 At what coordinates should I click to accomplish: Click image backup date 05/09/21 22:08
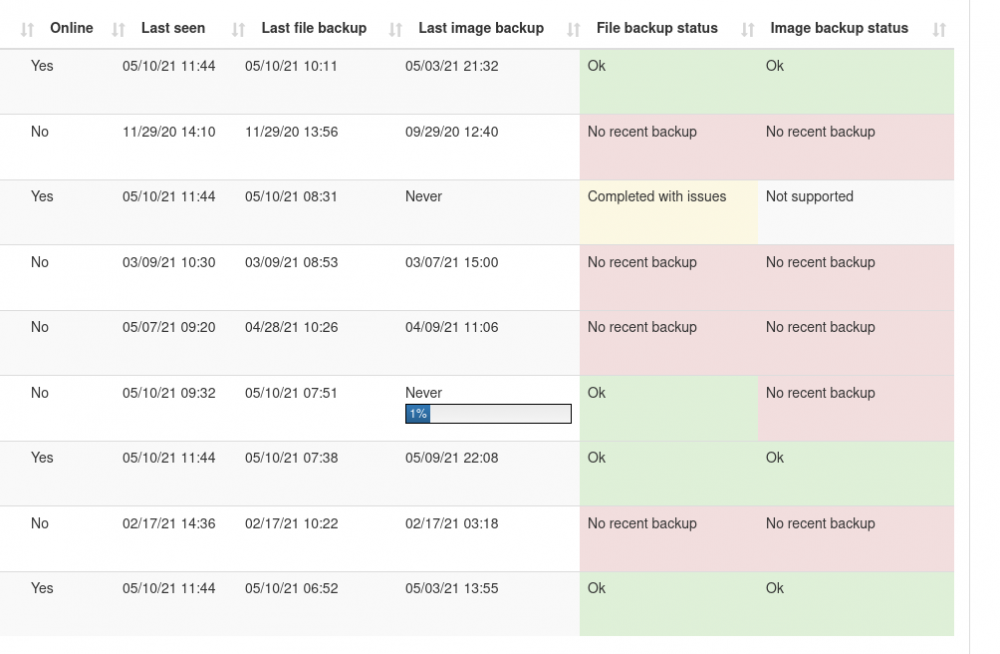coord(452,458)
